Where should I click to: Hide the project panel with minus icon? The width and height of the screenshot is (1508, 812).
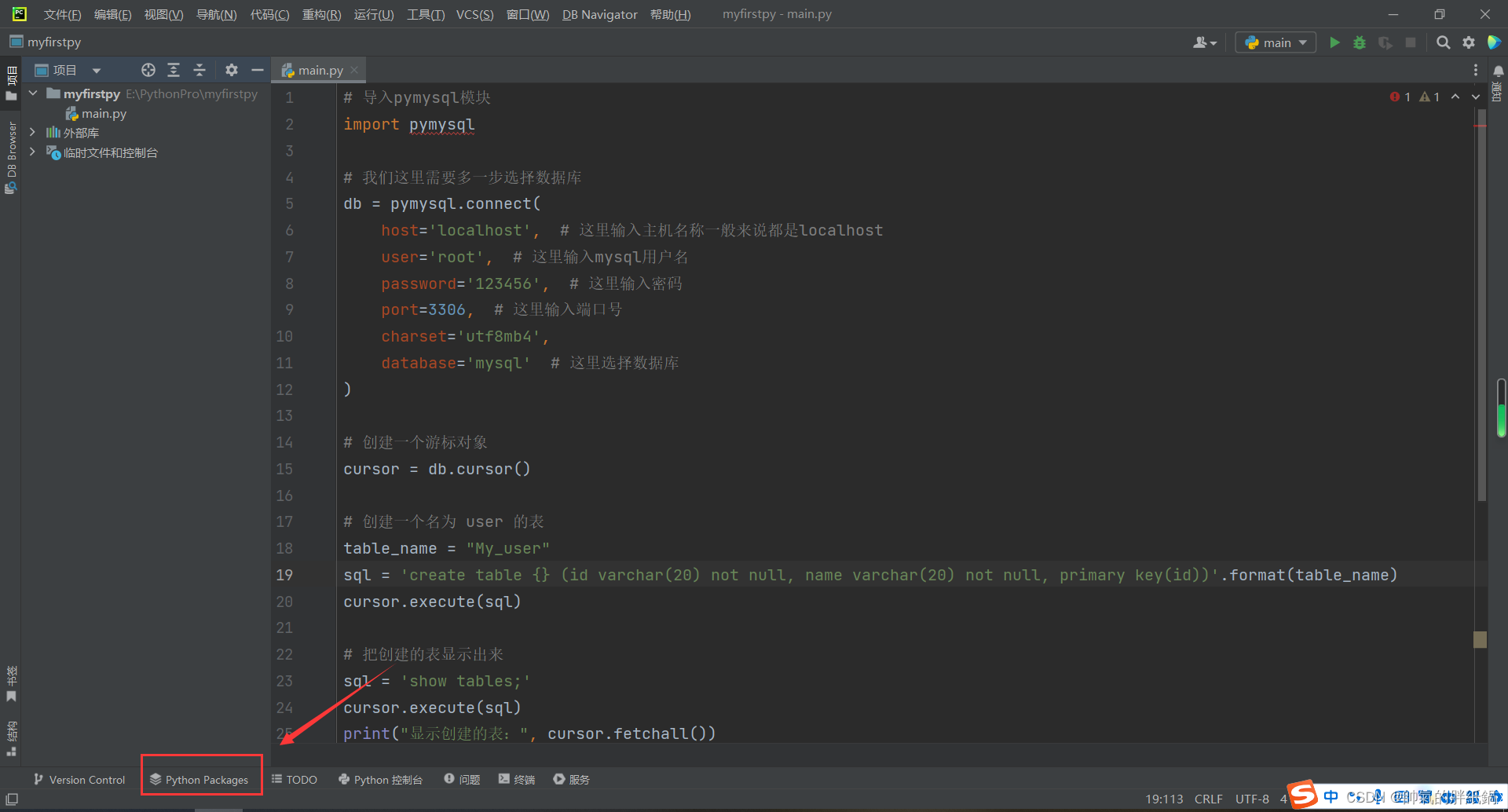(257, 70)
